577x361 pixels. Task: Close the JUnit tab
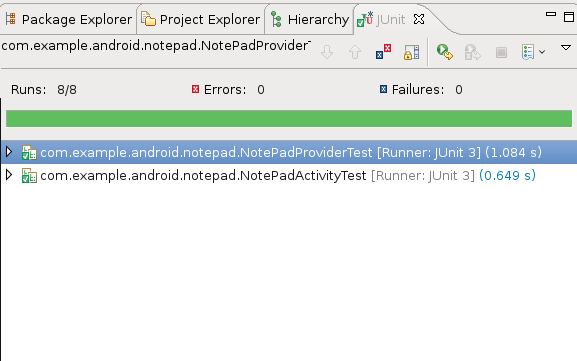click(419, 19)
